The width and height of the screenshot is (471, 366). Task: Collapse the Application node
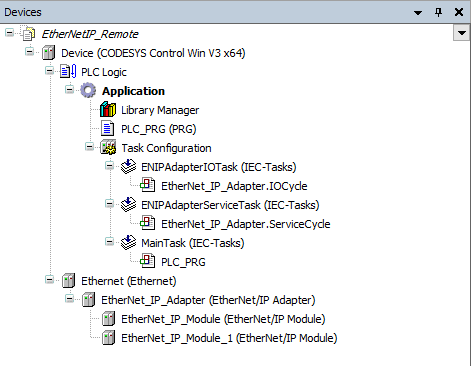coord(69,89)
